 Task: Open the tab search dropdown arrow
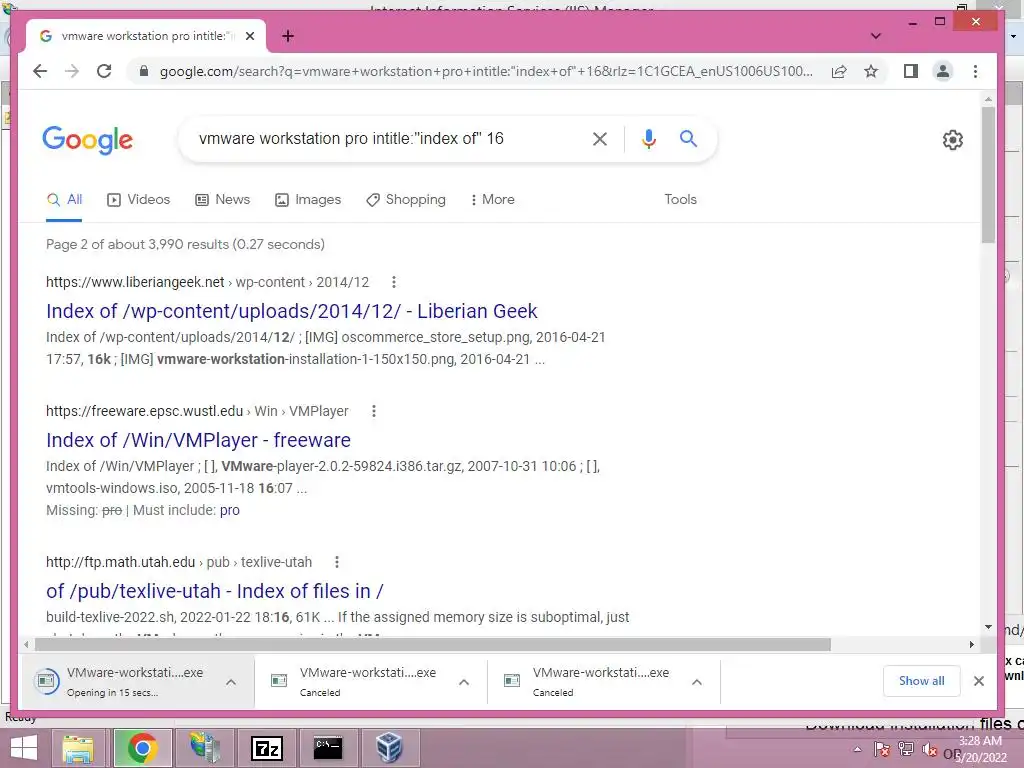coord(876,36)
